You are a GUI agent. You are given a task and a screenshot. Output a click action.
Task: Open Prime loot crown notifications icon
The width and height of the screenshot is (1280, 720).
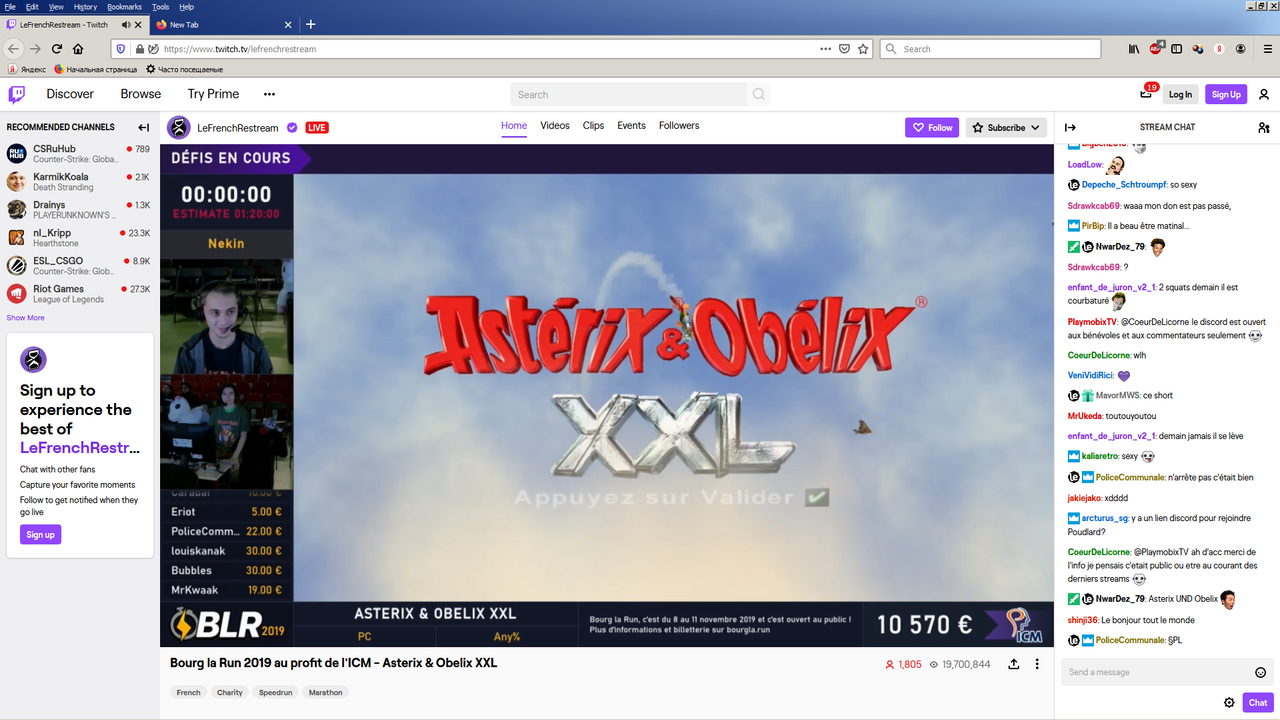tap(1146, 94)
